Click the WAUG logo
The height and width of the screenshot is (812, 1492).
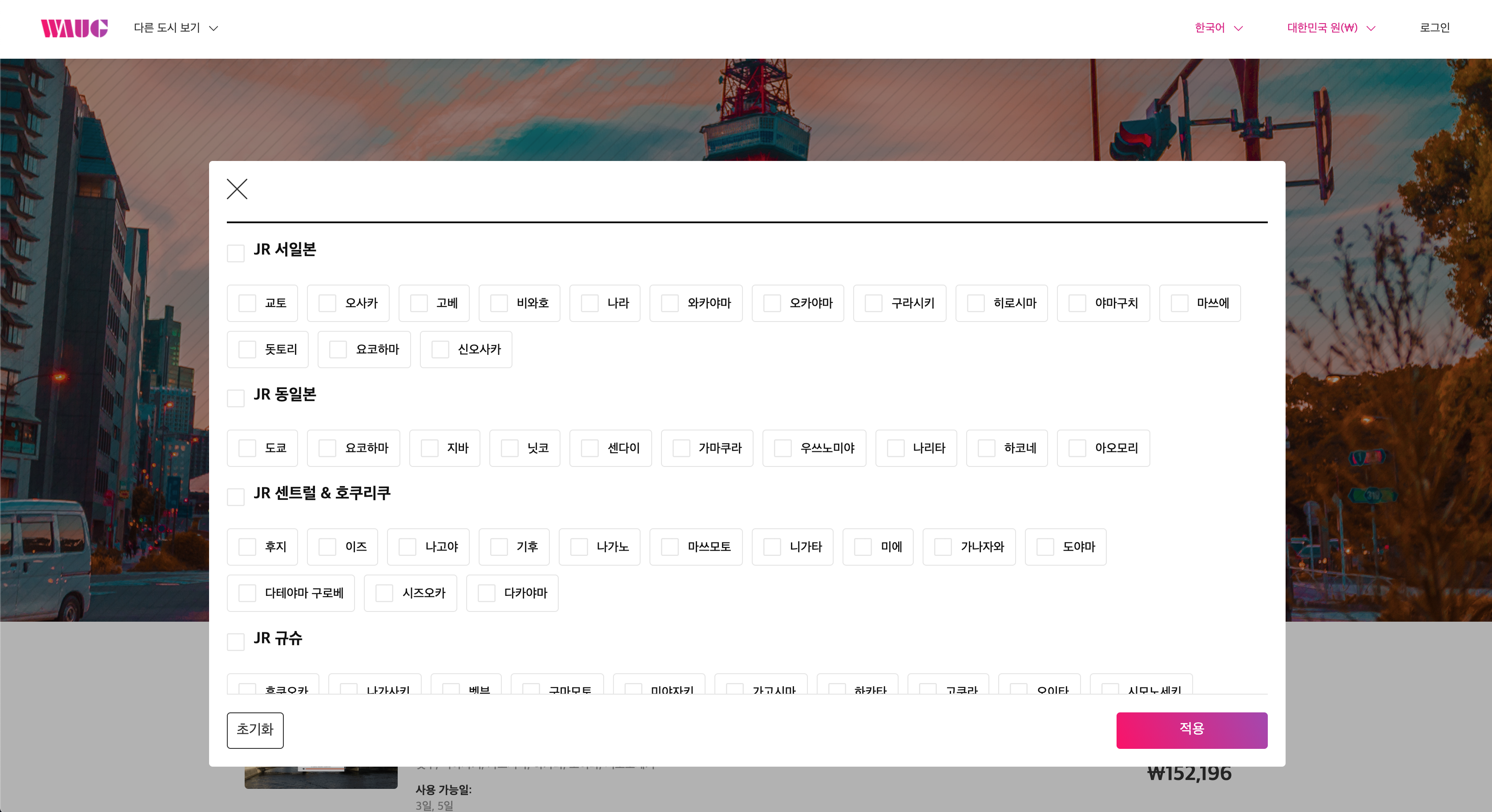[74, 28]
